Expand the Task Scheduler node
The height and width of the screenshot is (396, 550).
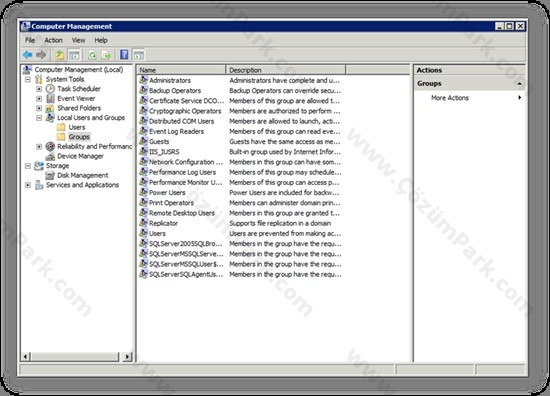(x=39, y=89)
